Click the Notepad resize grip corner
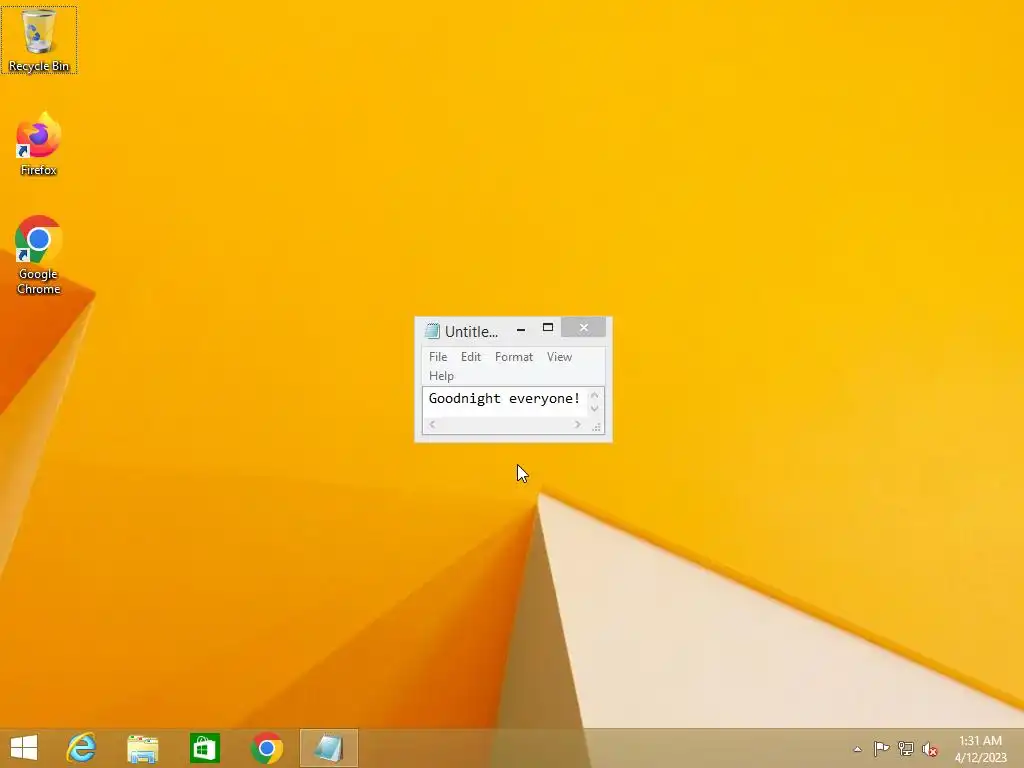This screenshot has height=768, width=1024. point(596,426)
